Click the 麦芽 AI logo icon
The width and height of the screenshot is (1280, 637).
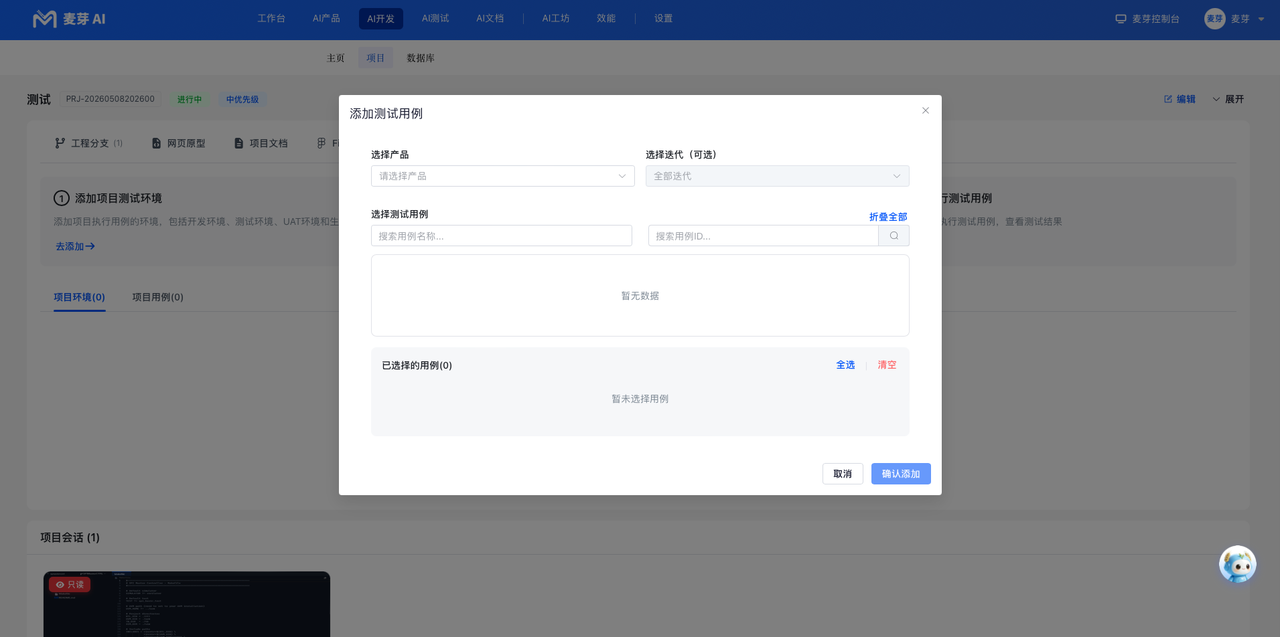point(44,19)
